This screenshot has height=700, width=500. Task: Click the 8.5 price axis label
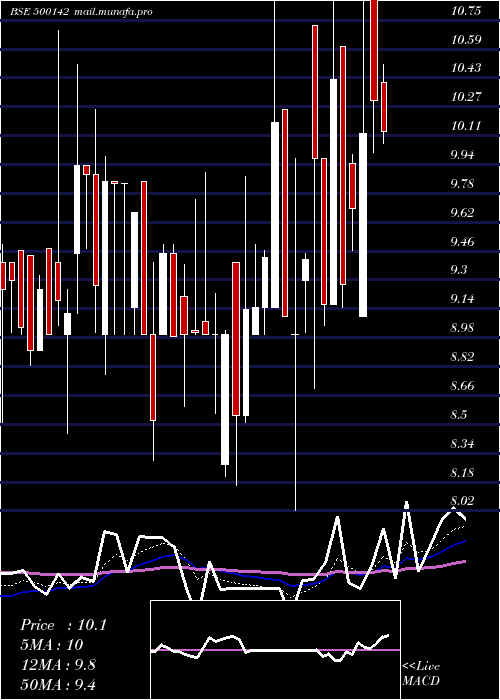(461, 415)
